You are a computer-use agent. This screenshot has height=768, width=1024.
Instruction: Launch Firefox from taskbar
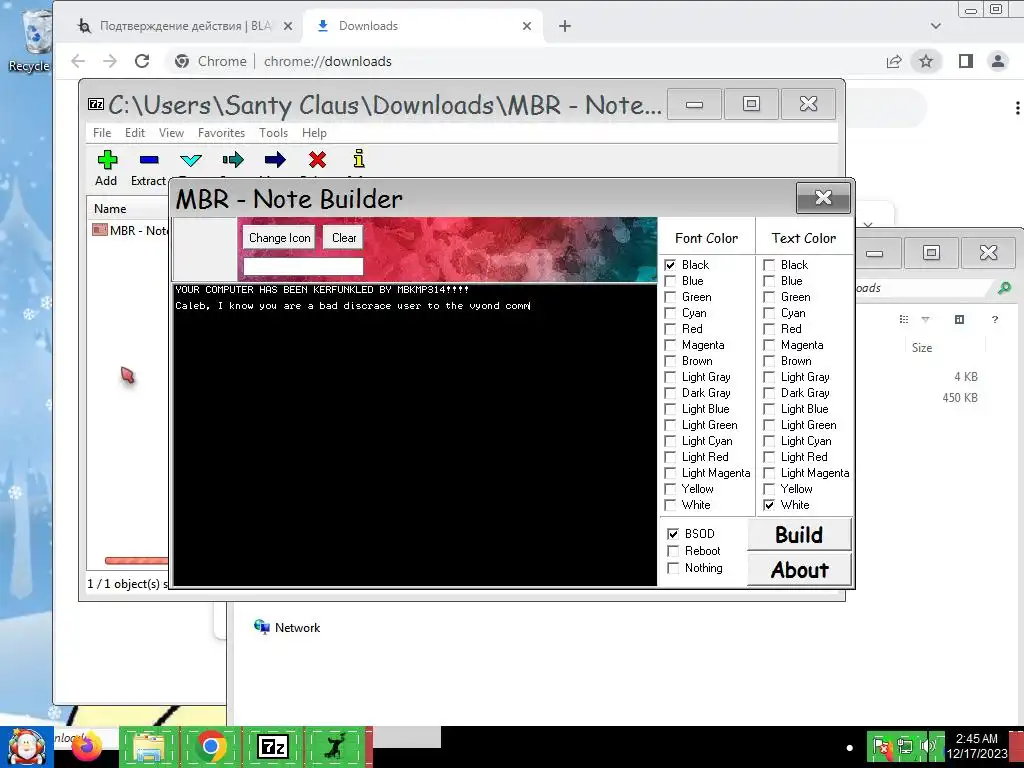[86, 746]
